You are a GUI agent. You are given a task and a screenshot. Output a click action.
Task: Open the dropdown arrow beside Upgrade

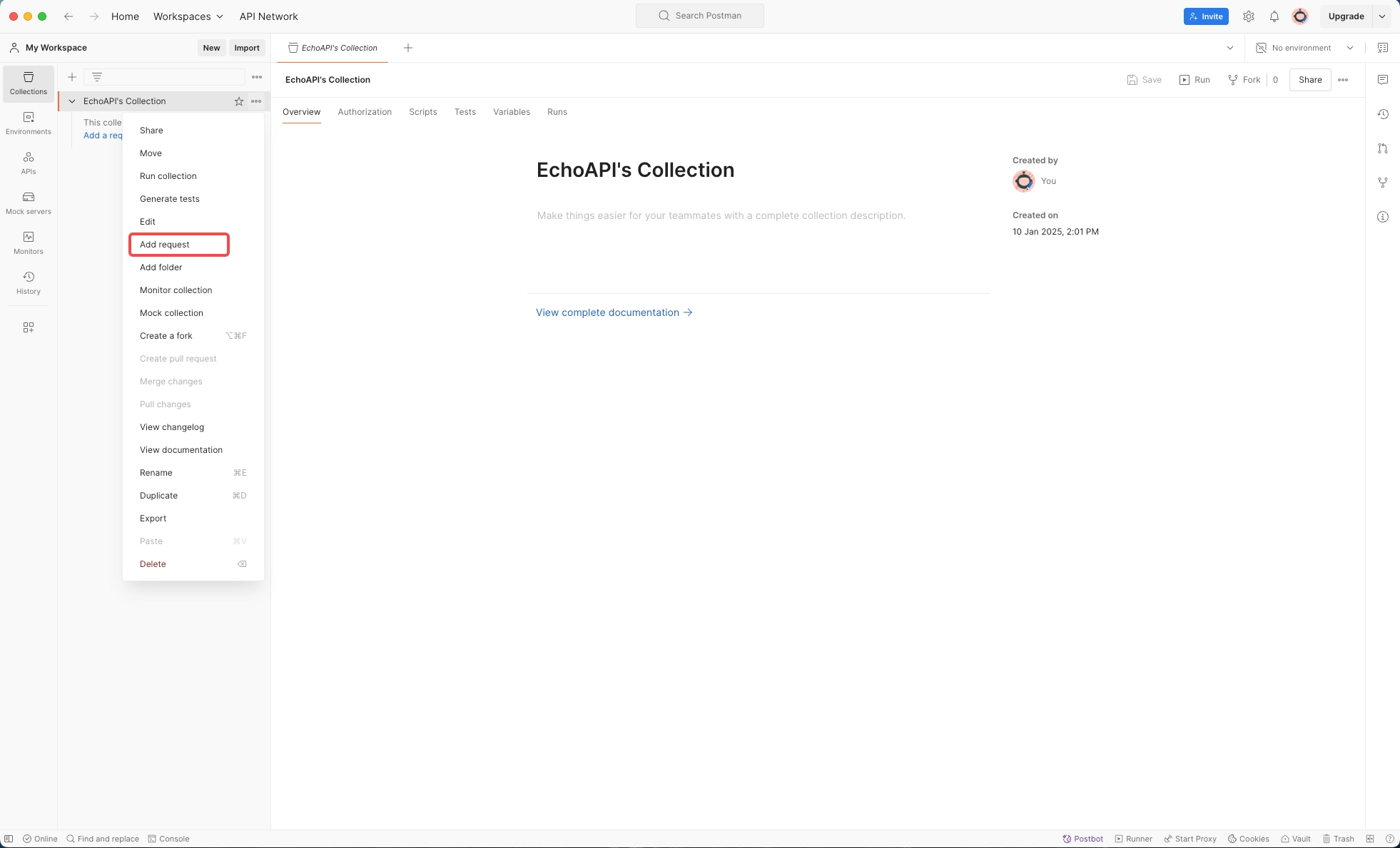[1382, 16]
